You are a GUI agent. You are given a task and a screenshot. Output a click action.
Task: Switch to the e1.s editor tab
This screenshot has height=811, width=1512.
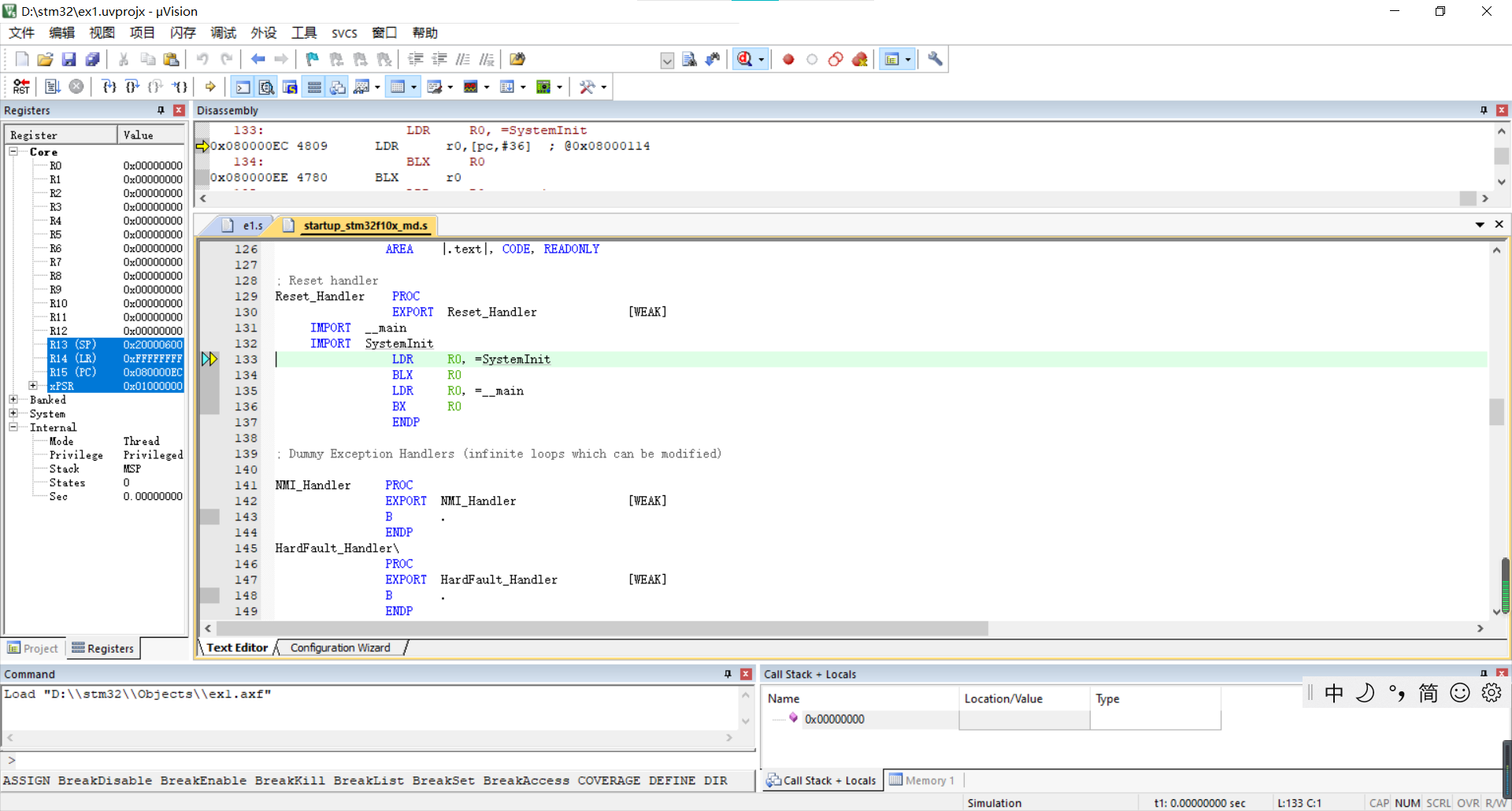pos(244,225)
